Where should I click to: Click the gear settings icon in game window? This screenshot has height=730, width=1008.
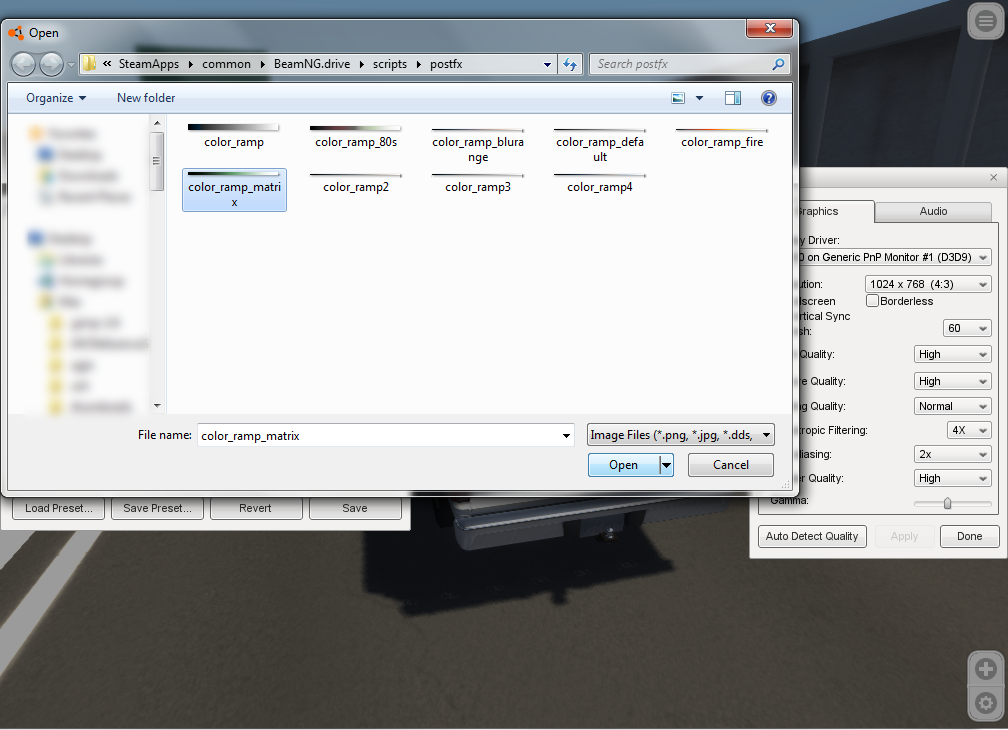point(986,702)
